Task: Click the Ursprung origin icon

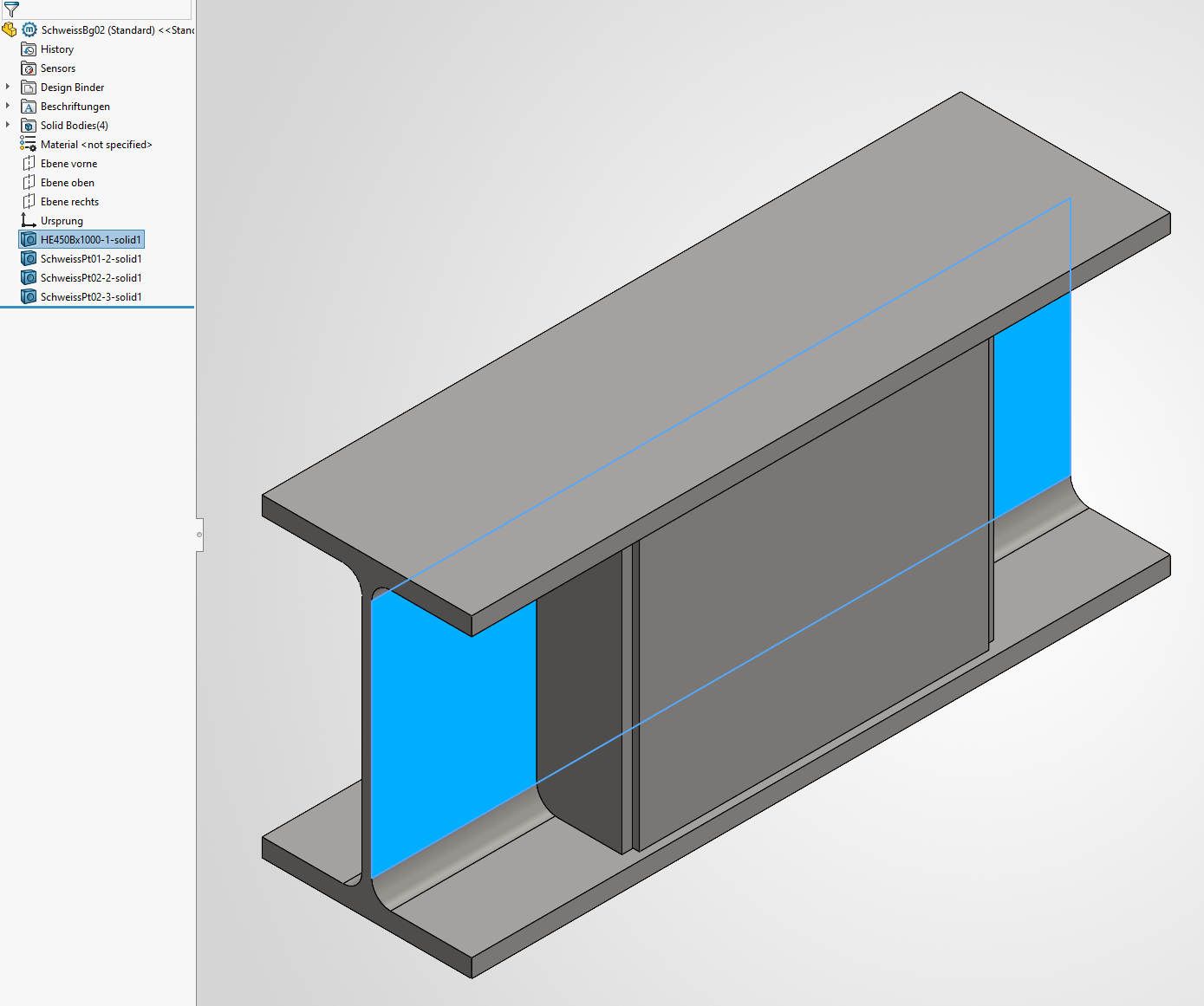Action: 29,221
